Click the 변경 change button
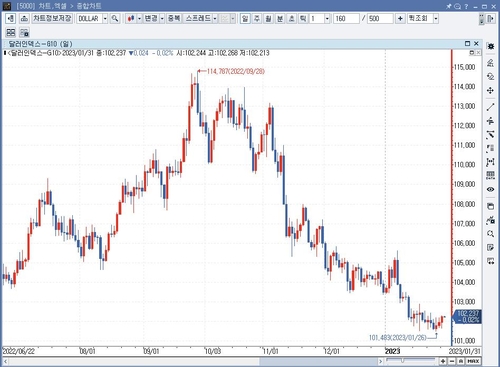The height and width of the screenshot is (367, 500). 151,18
